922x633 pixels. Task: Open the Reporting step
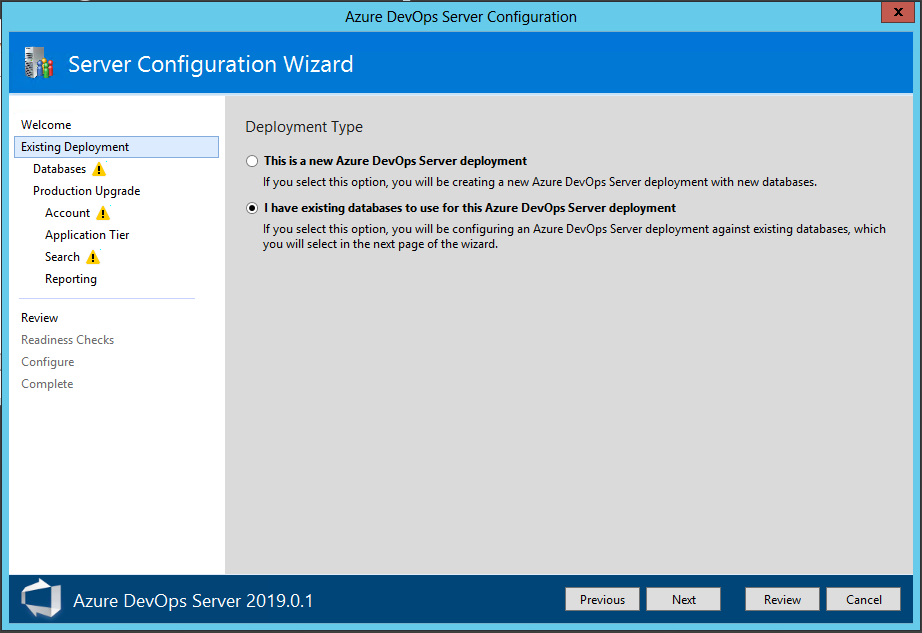click(71, 279)
